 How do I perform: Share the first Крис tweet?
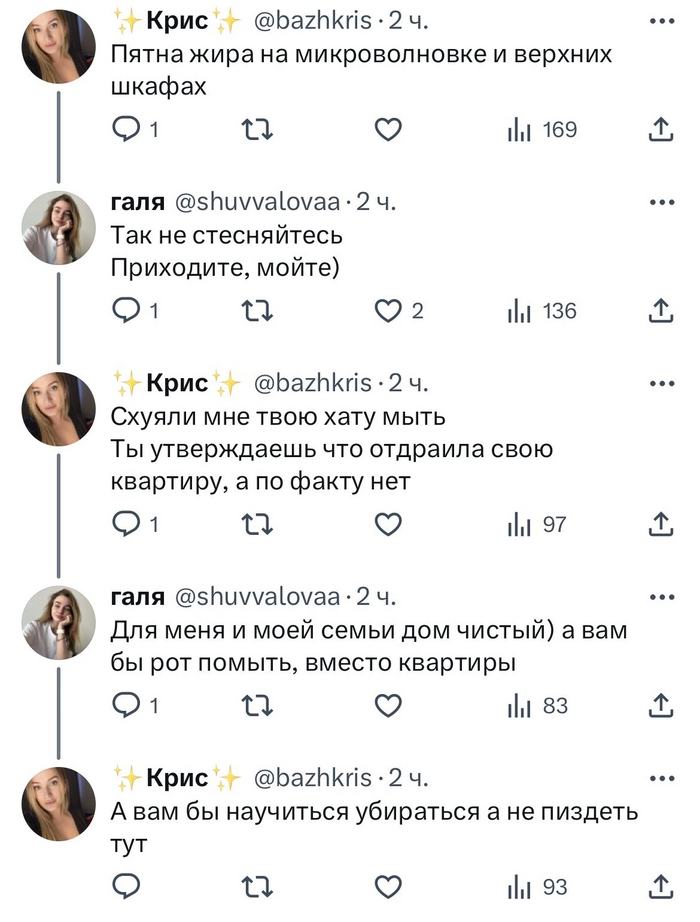point(660,130)
